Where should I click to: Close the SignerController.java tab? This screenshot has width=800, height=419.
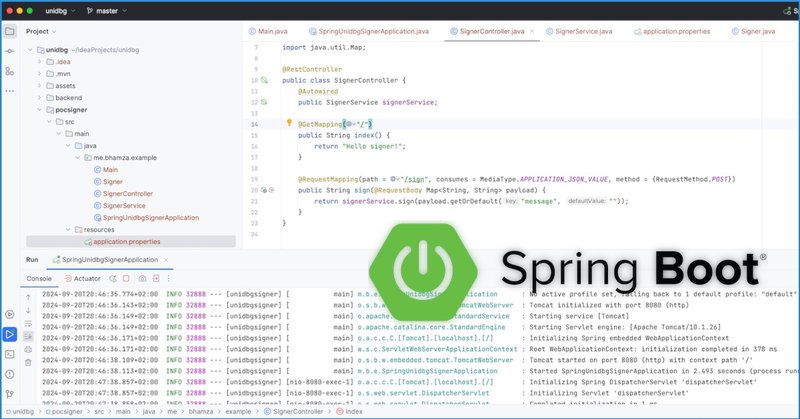click(x=532, y=31)
